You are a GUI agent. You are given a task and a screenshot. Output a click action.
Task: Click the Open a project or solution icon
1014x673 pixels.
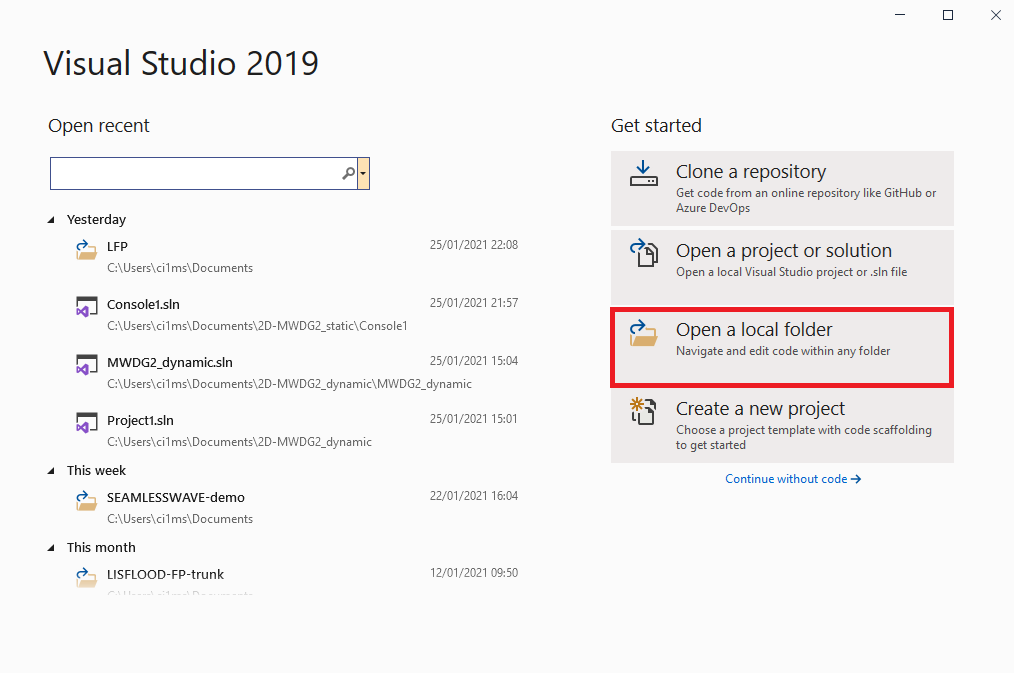(643, 253)
